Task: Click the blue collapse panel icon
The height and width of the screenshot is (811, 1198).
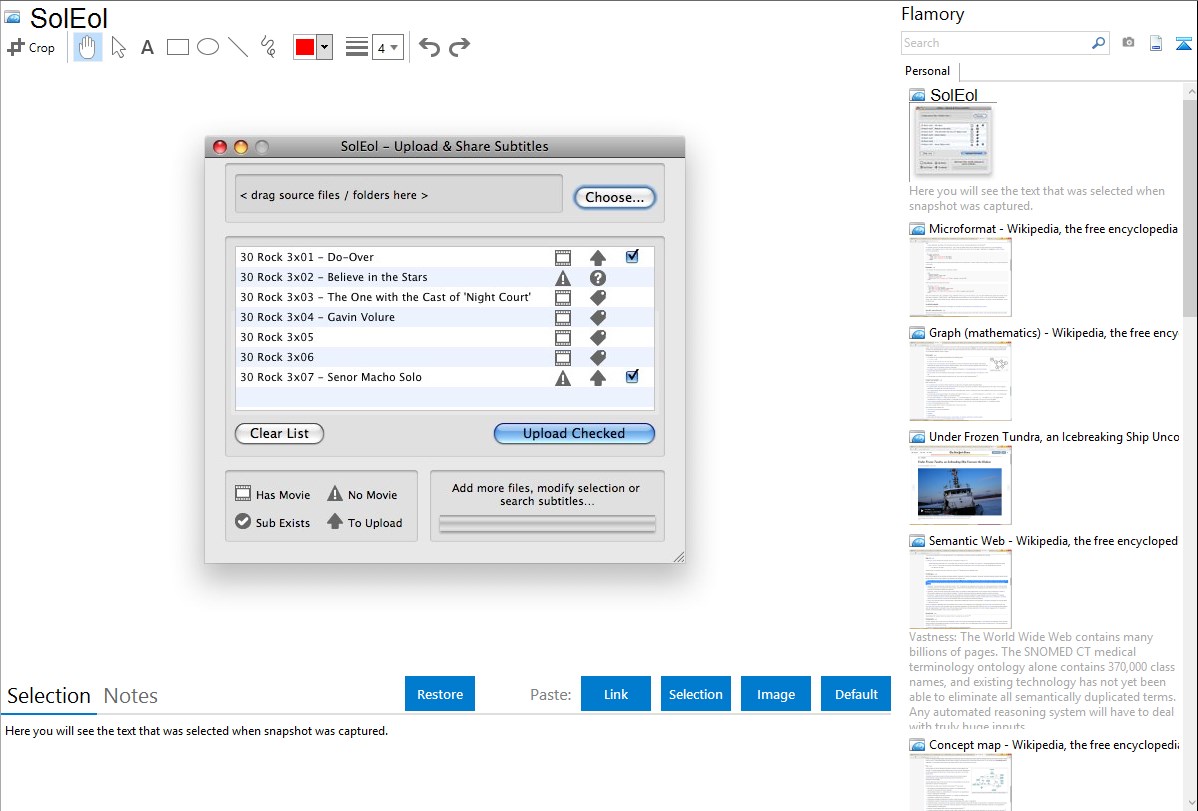Action: (1183, 43)
